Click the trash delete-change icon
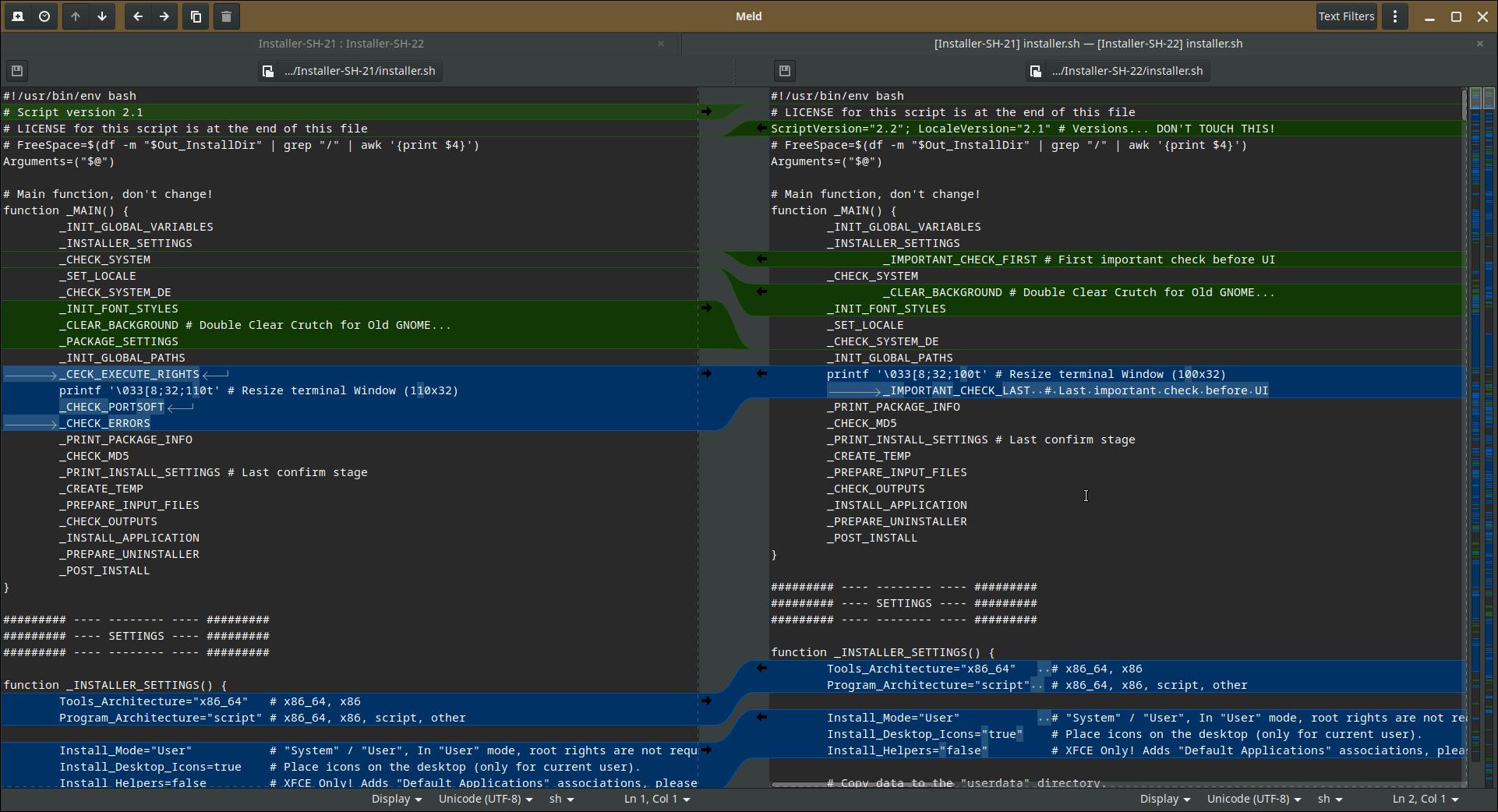Image resolution: width=1498 pixels, height=812 pixels. click(x=226, y=16)
